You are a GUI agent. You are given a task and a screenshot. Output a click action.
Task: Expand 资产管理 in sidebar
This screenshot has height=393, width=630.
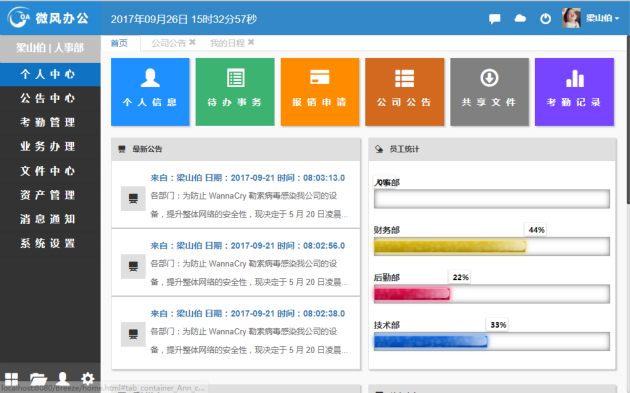click(x=50, y=195)
